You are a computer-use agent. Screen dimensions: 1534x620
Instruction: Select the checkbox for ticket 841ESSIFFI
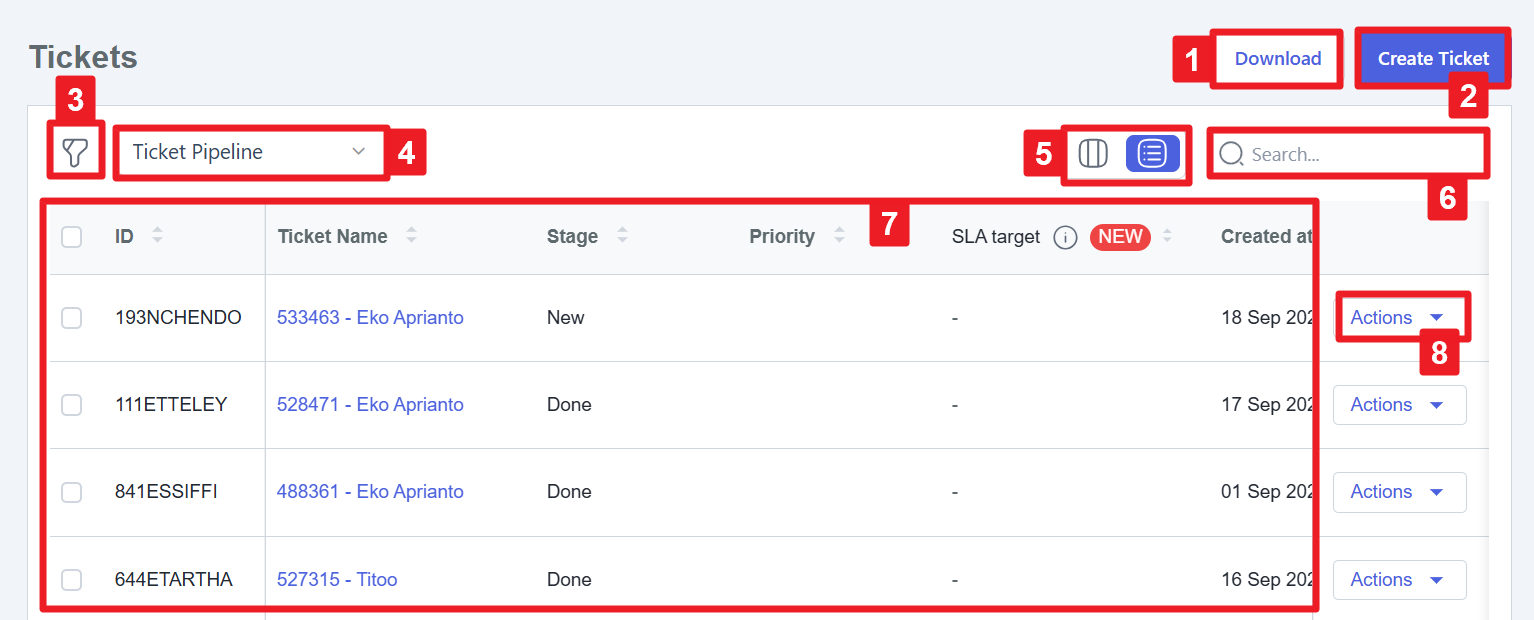point(72,492)
